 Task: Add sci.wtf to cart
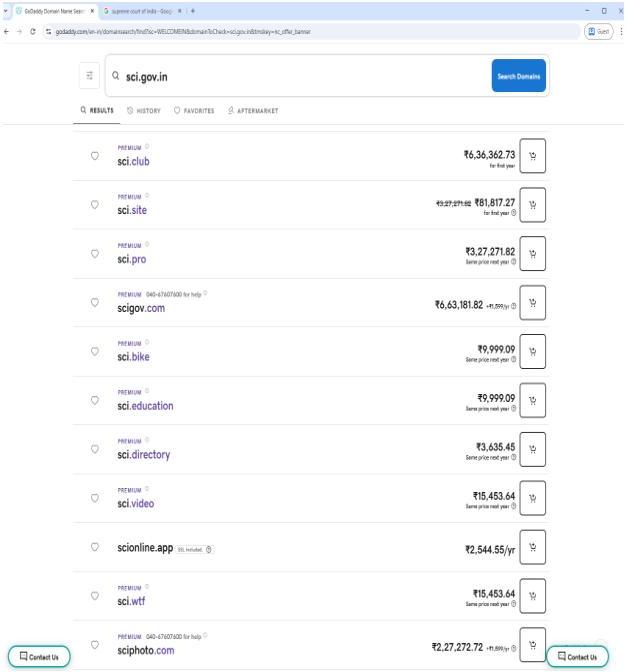click(532, 596)
